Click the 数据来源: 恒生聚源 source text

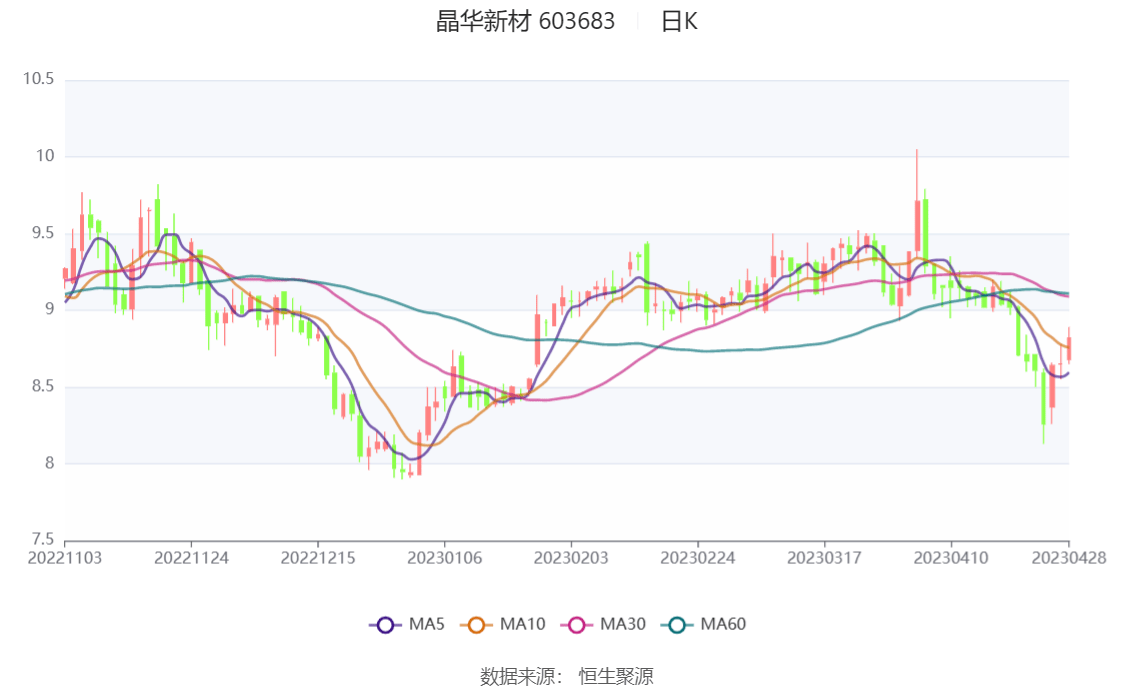tap(567, 677)
